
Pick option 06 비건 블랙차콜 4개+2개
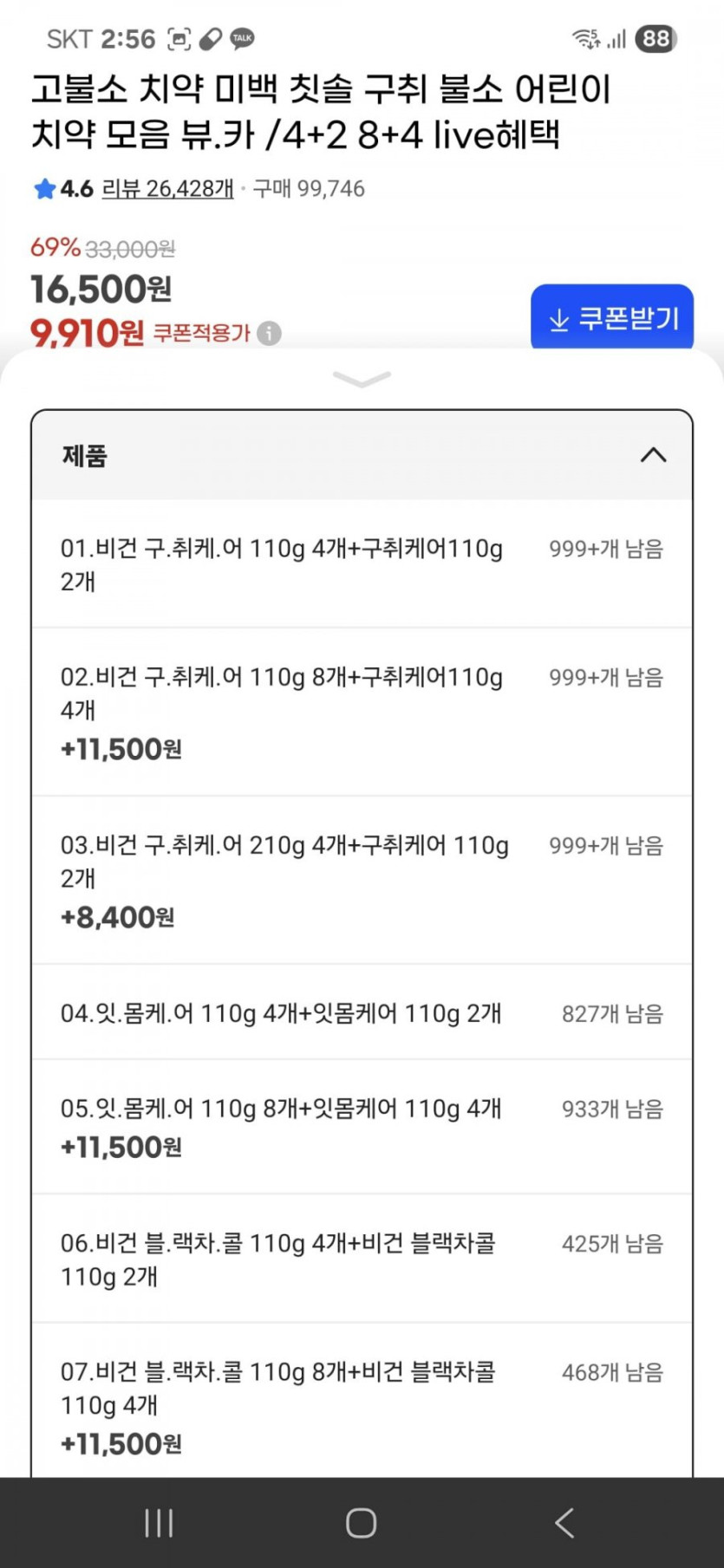(362, 1259)
